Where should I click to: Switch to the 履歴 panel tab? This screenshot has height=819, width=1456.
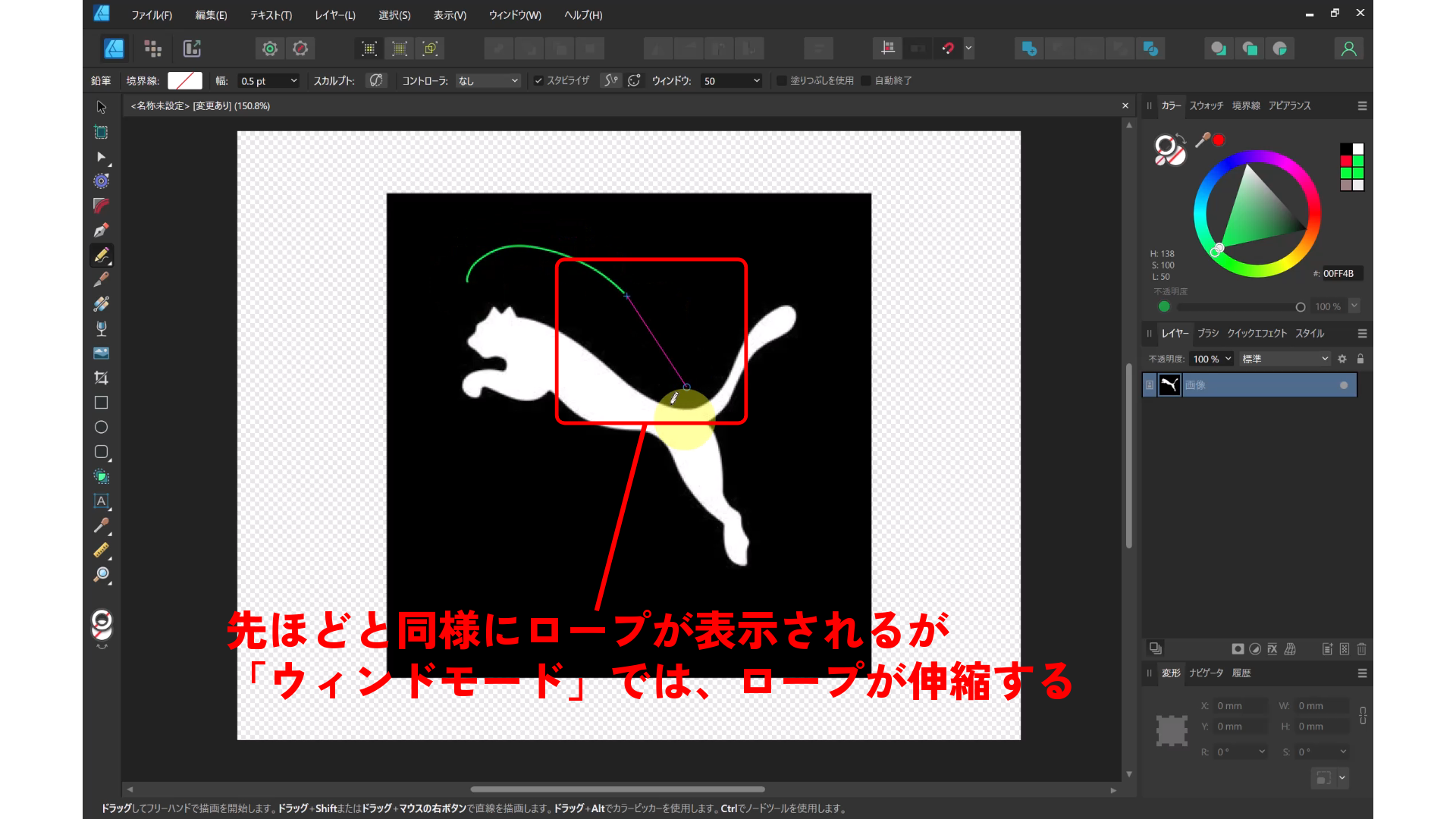1241,673
